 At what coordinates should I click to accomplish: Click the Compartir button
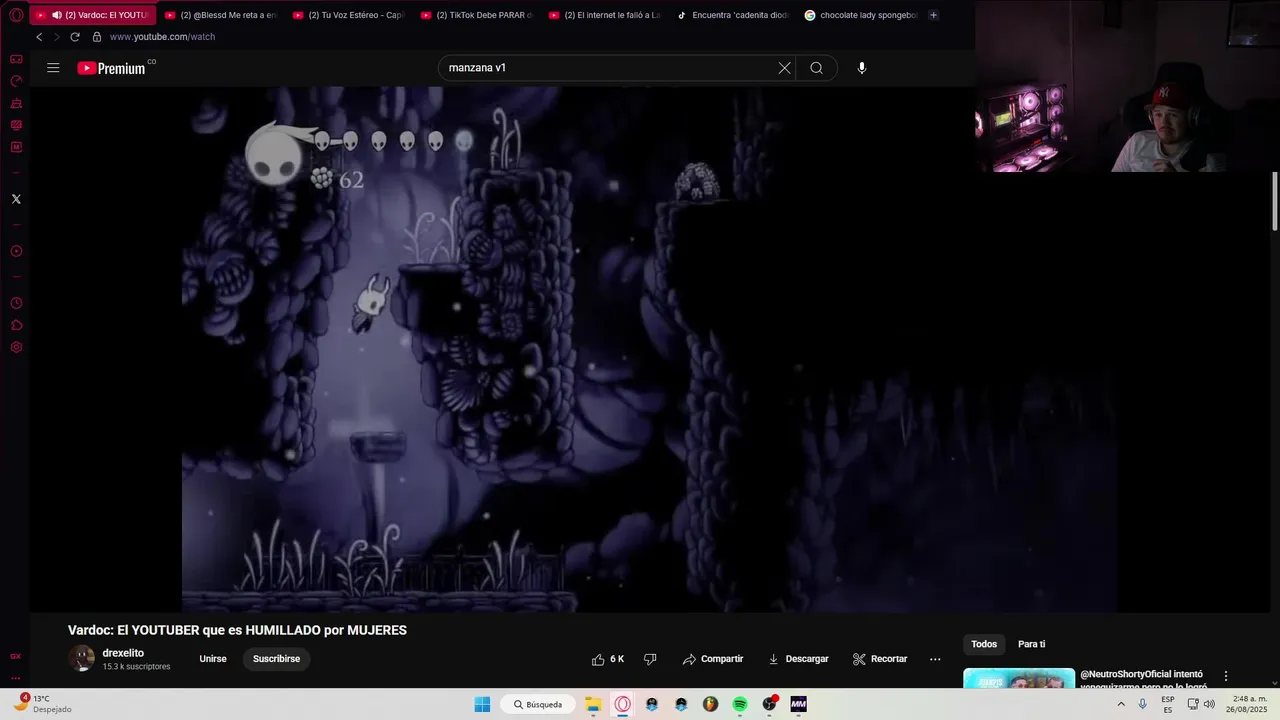713,659
